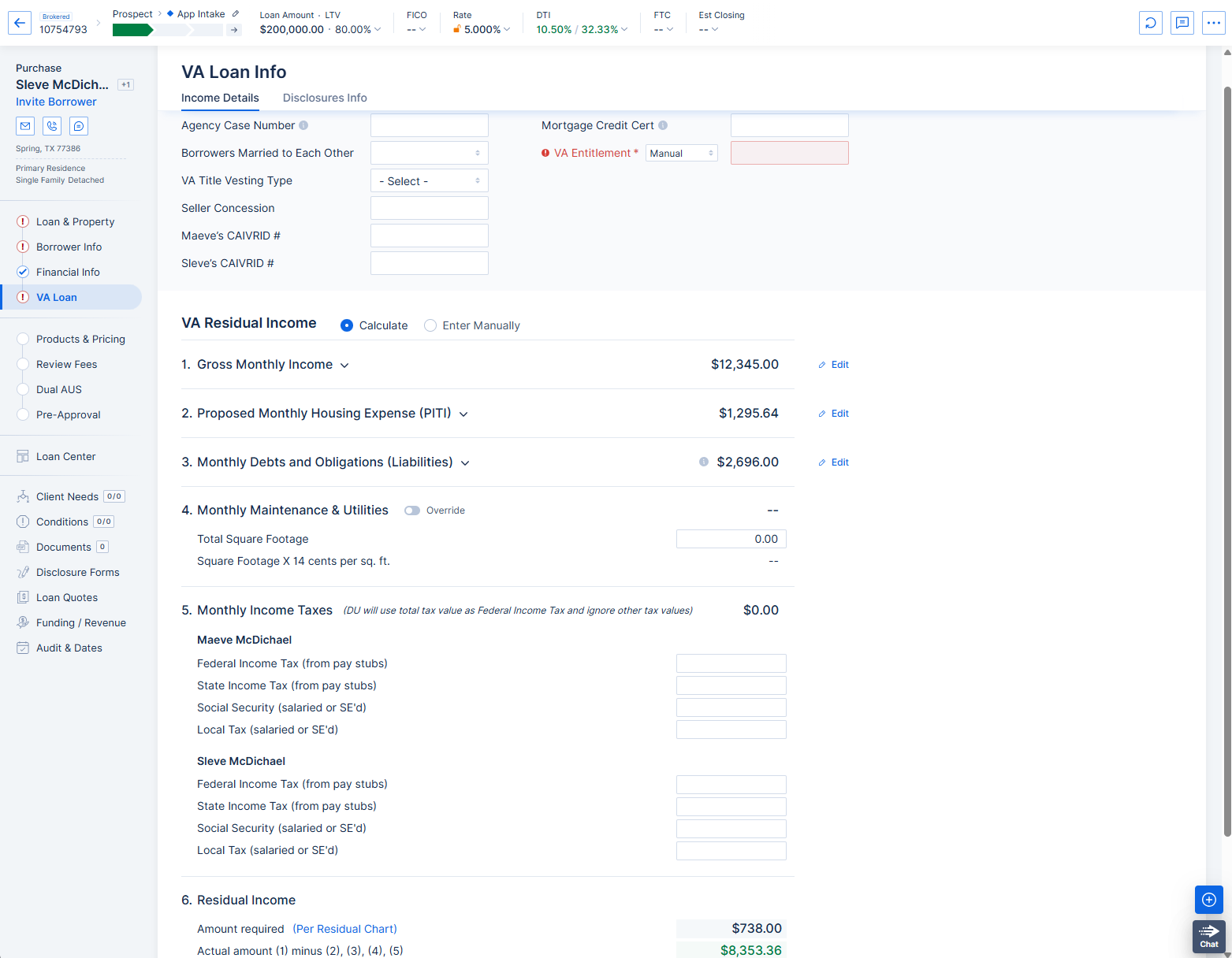Open Client Needs section
Image resolution: width=1232 pixels, height=958 pixels.
pos(67,496)
